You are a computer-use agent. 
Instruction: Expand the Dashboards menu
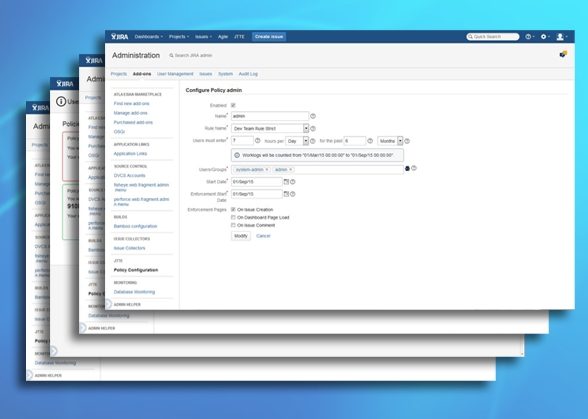[148, 37]
